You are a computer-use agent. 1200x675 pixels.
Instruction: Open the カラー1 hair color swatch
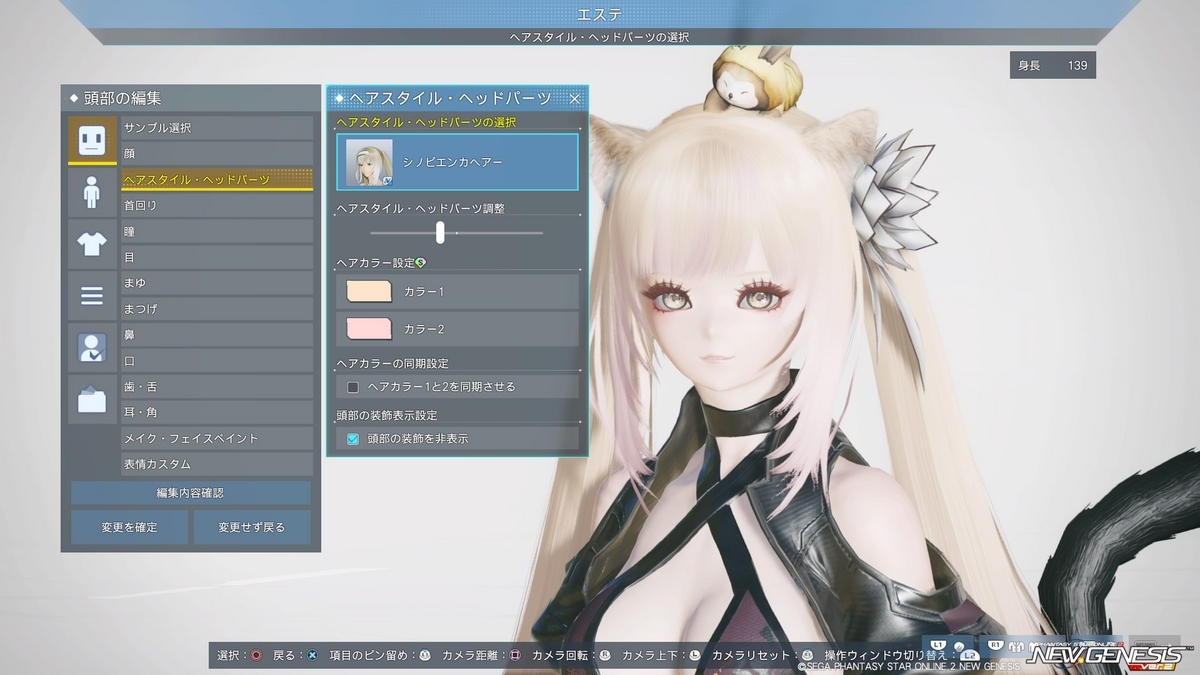click(x=368, y=291)
